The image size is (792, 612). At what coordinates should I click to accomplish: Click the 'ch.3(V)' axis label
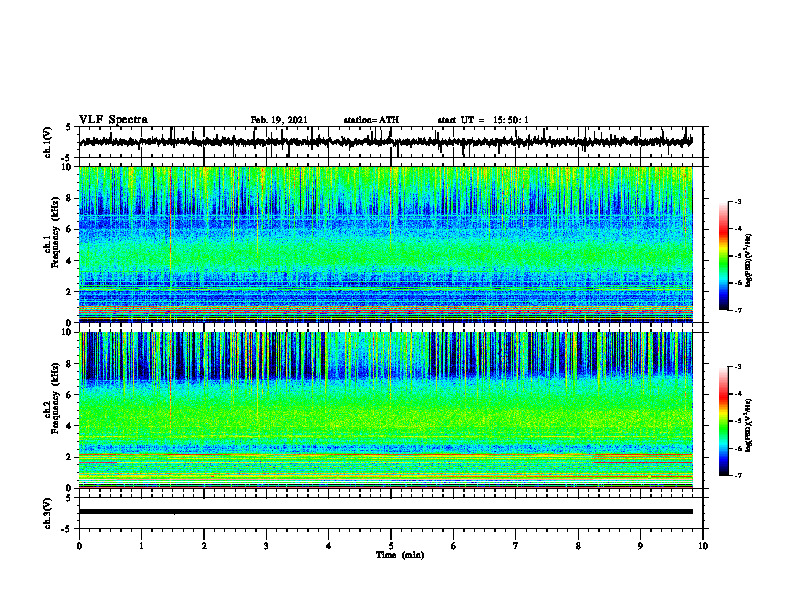pyautogui.click(x=48, y=513)
